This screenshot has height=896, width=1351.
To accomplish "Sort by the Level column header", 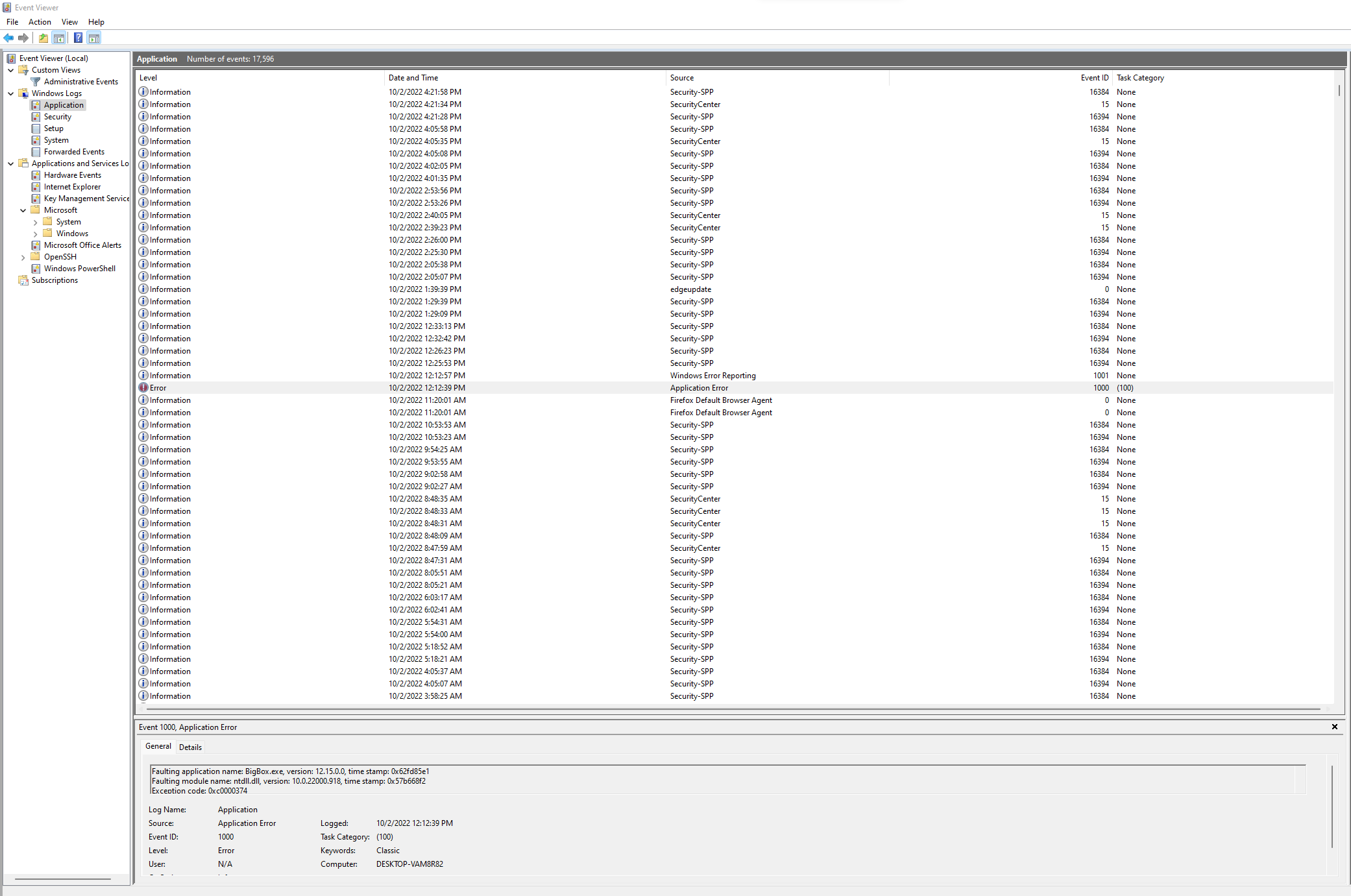I will pyautogui.click(x=260, y=78).
